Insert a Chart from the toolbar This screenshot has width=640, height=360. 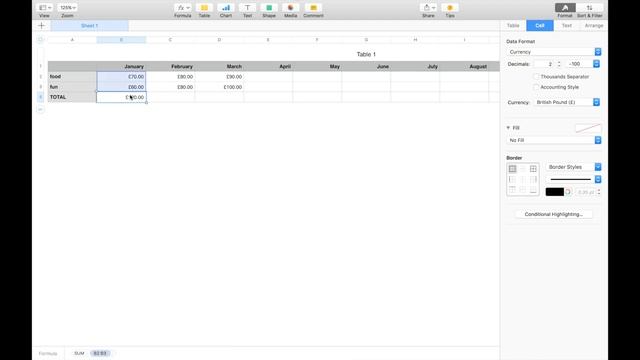coord(226,8)
